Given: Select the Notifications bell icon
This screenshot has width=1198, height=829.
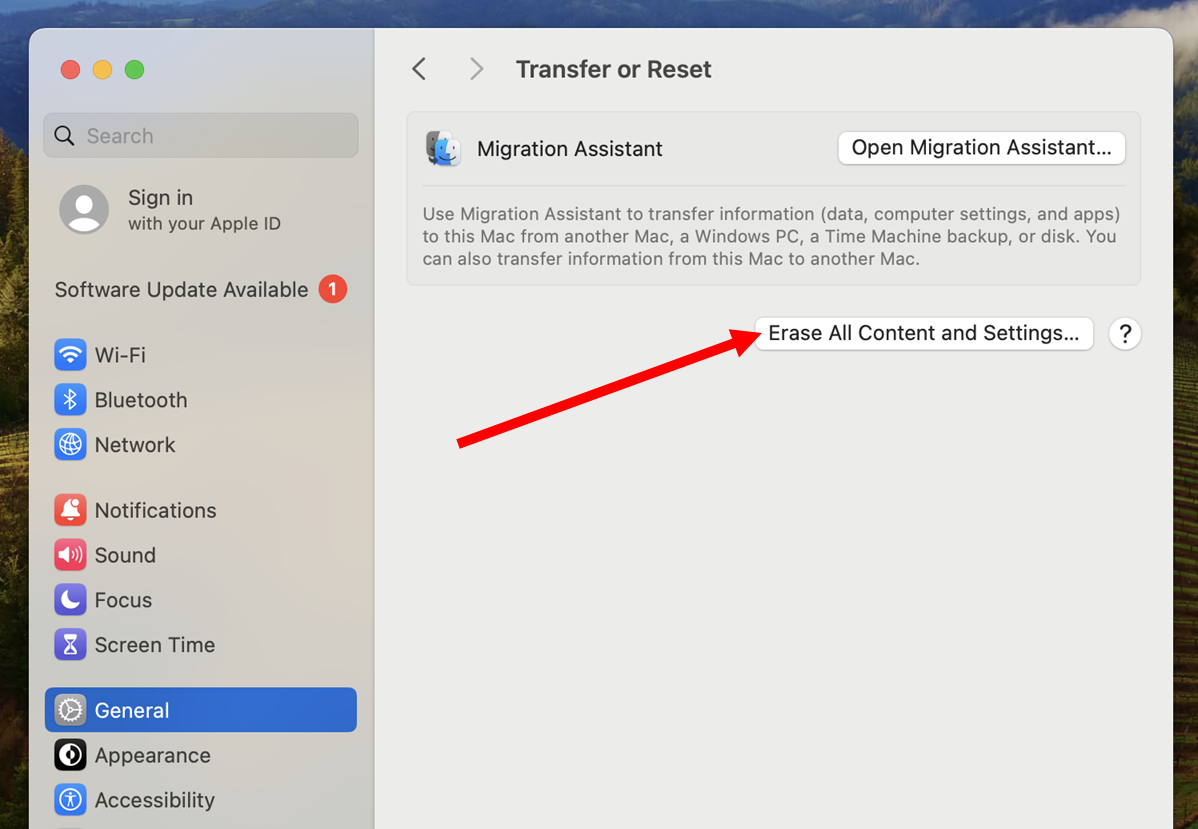Looking at the screenshot, I should click(x=70, y=510).
